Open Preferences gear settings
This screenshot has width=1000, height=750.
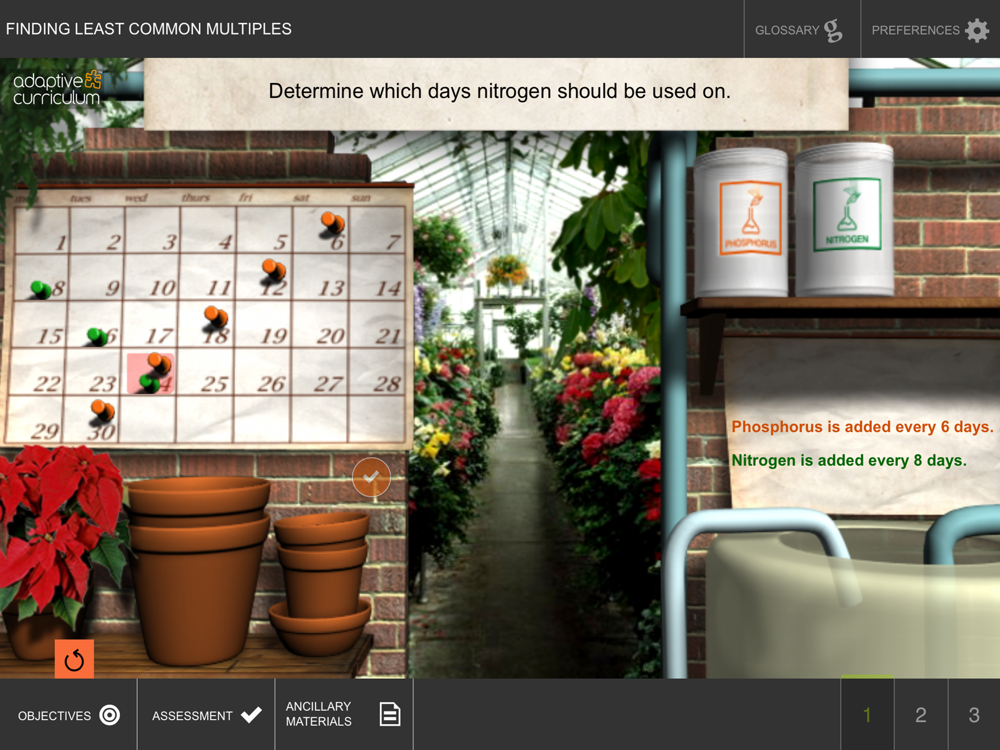[930, 29]
